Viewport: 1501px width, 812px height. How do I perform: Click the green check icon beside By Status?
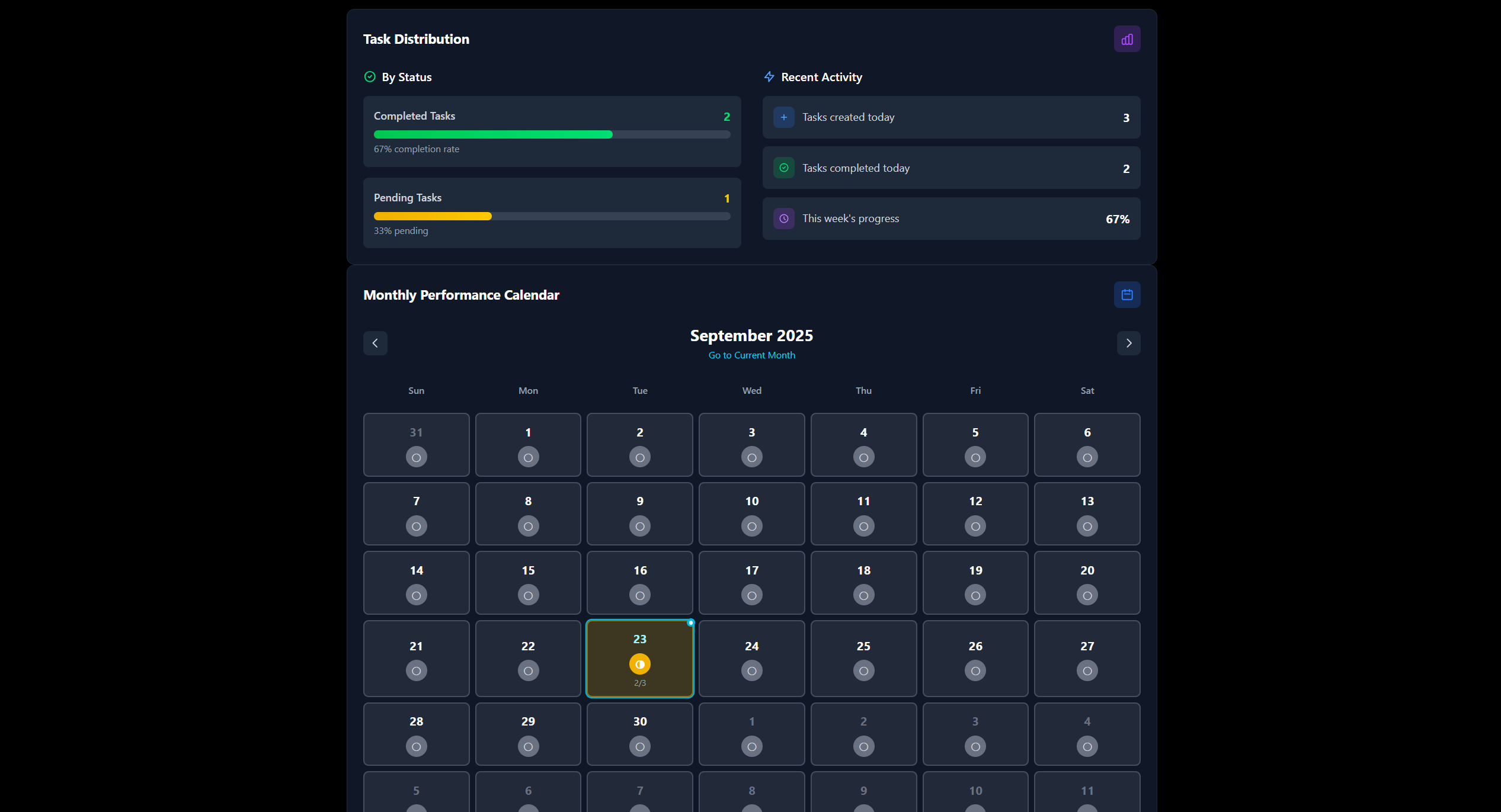[x=370, y=77]
